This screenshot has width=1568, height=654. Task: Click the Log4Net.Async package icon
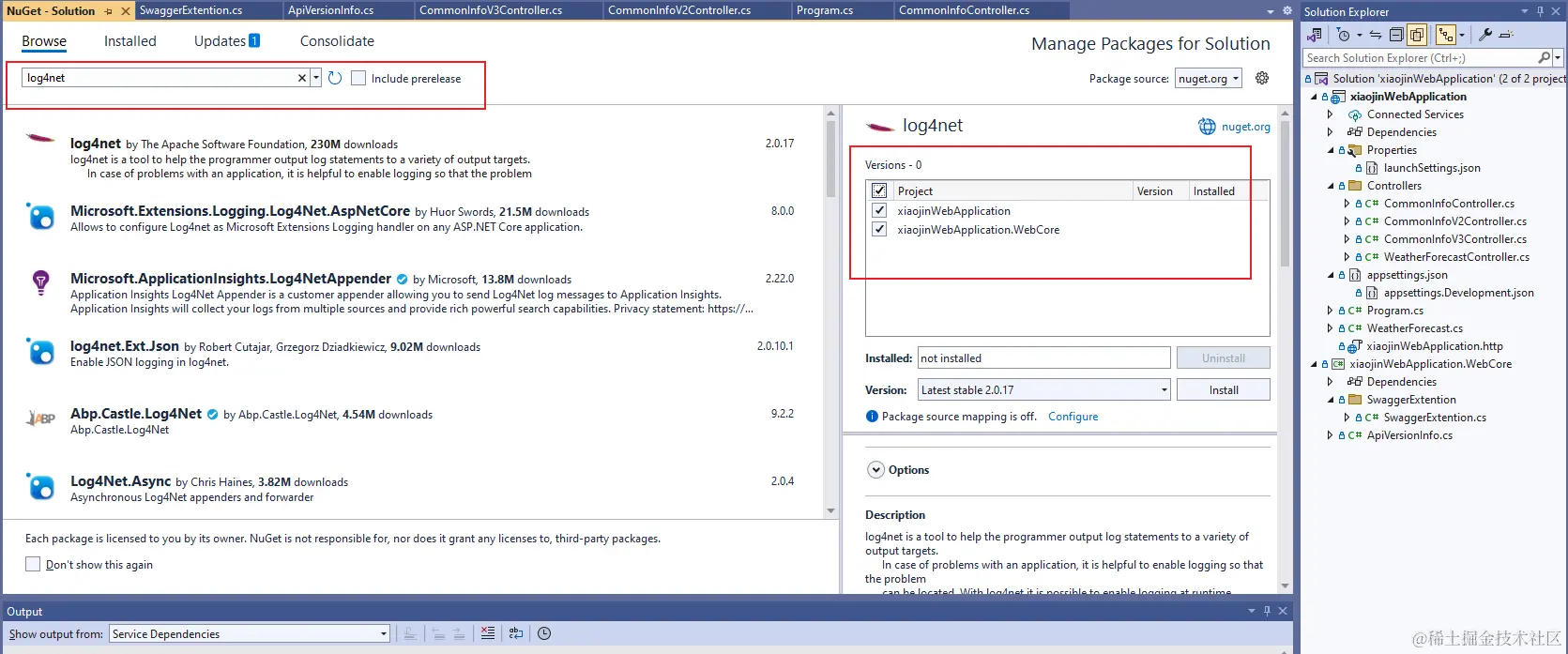(x=40, y=485)
